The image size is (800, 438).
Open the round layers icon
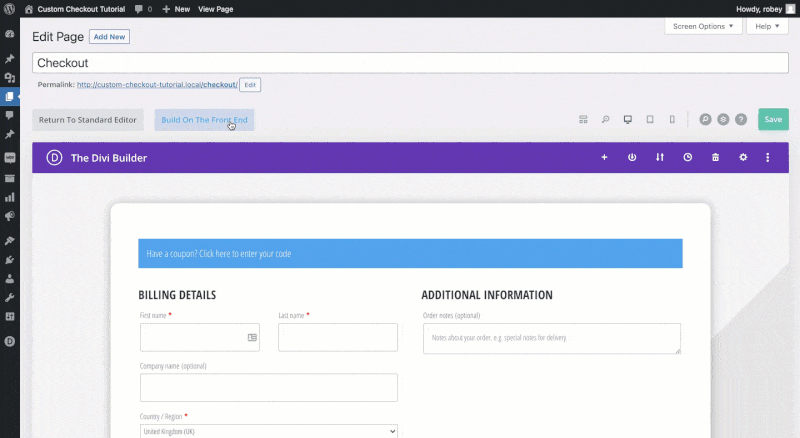[723, 119]
